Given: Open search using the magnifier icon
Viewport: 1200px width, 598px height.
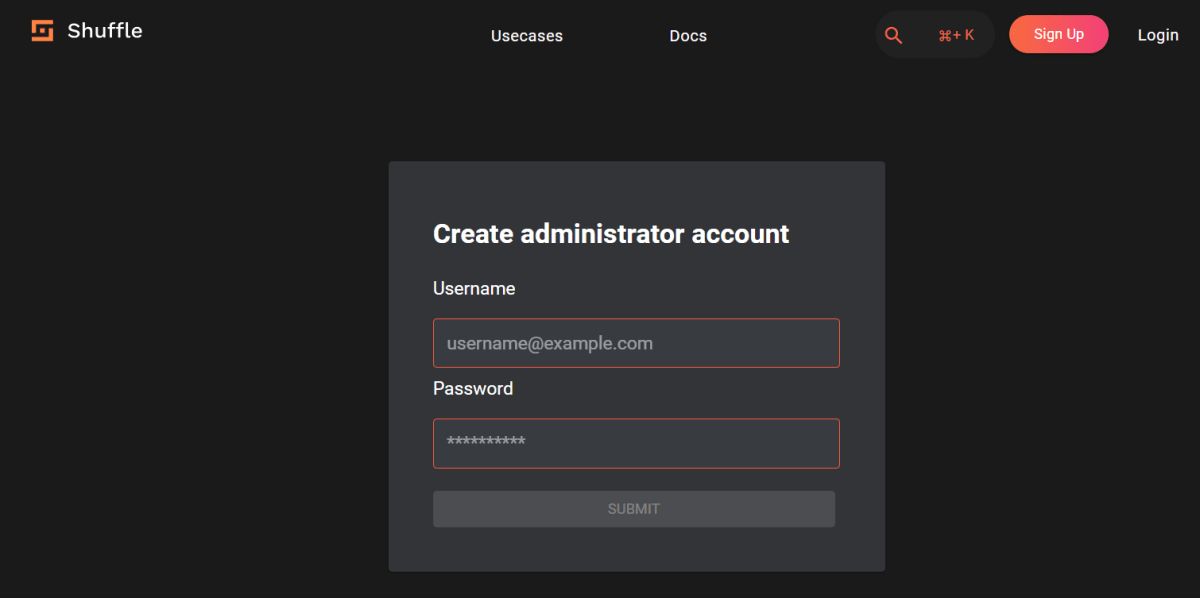Looking at the screenshot, I should click(893, 34).
